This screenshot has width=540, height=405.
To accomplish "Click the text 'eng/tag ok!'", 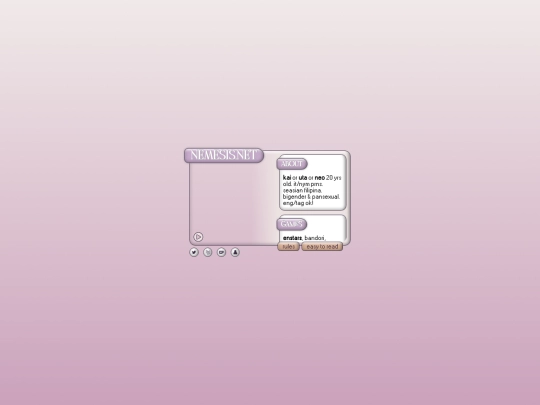I will click(x=298, y=203).
